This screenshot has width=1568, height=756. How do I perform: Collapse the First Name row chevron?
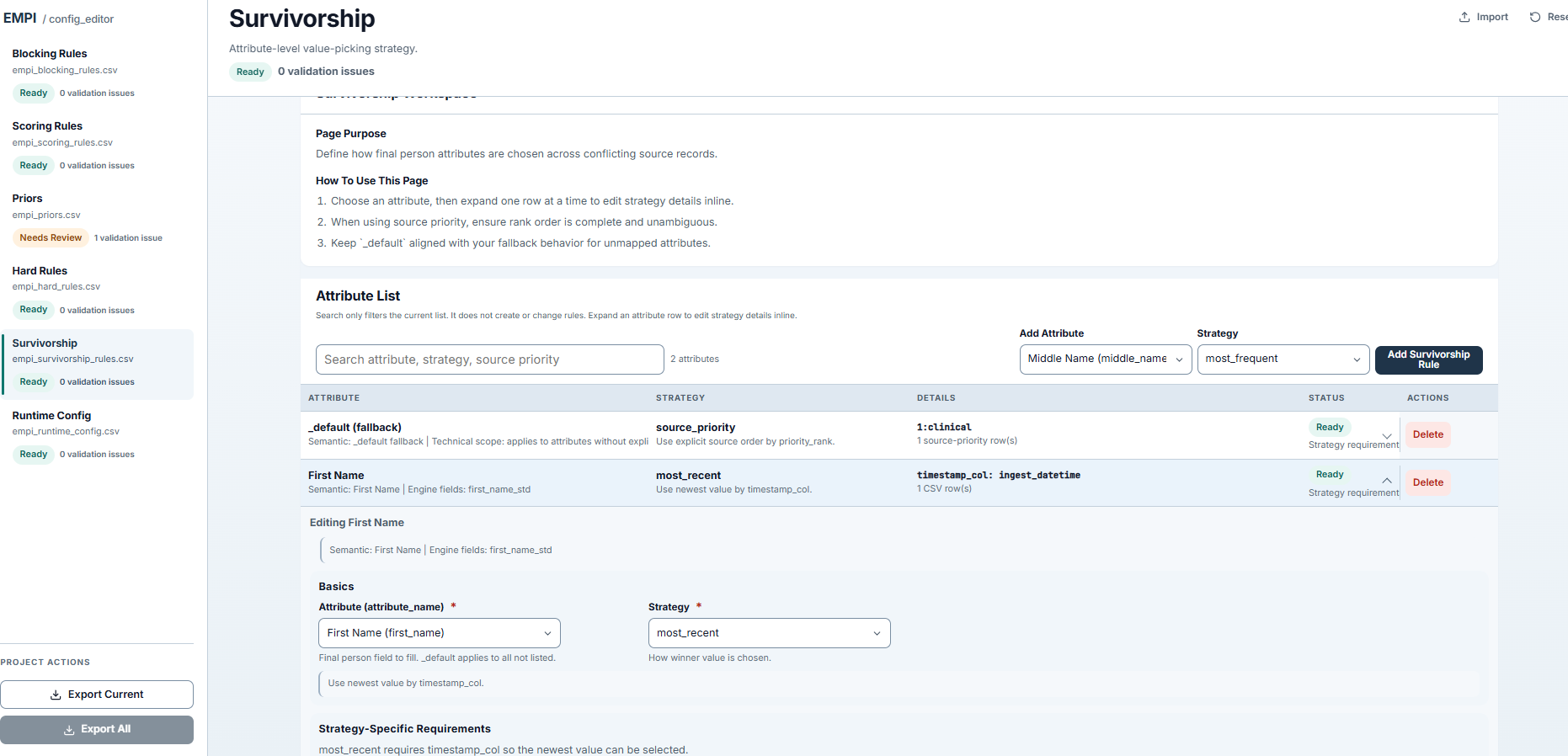(1387, 480)
